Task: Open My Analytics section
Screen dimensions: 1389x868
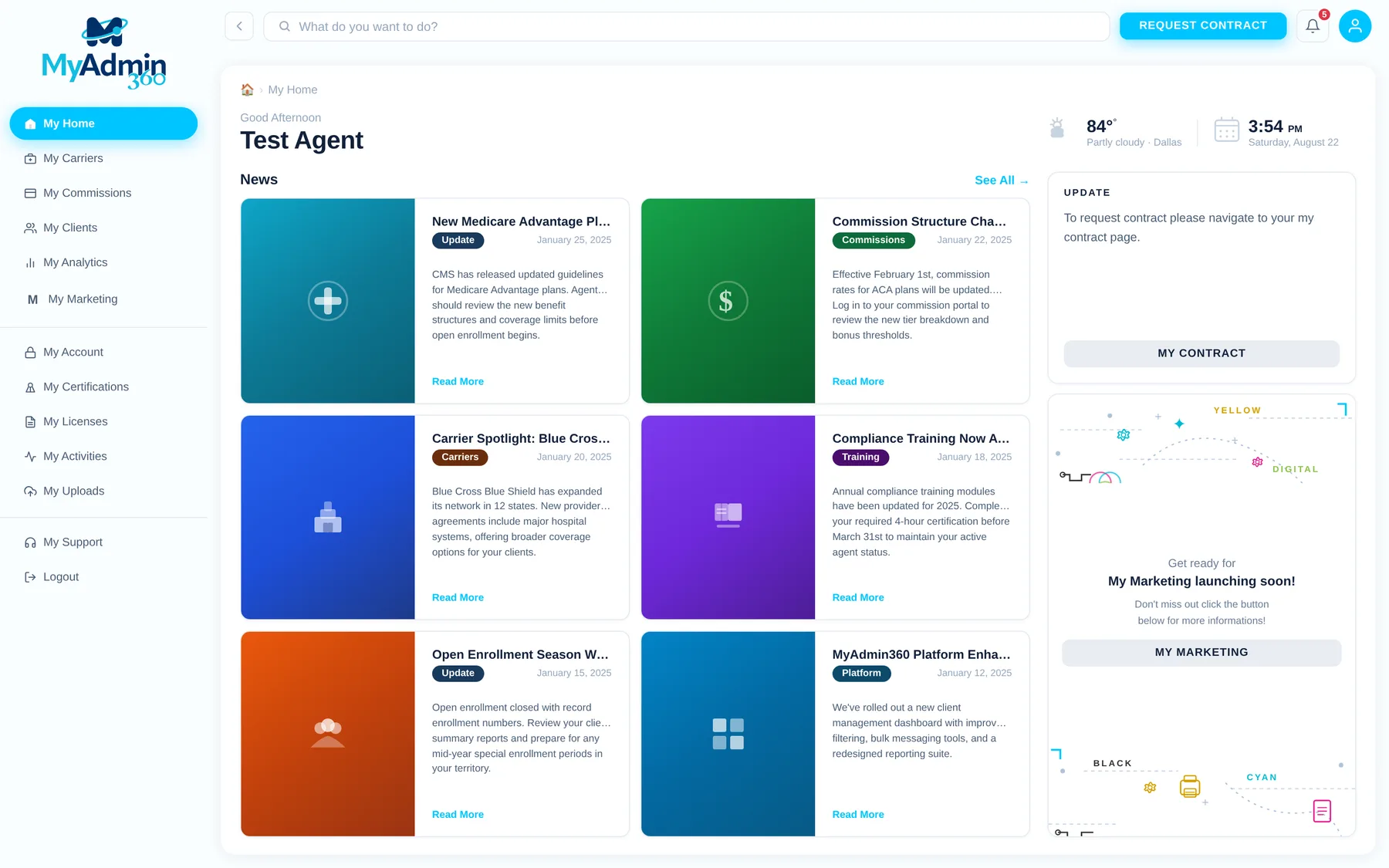Action: coord(103,262)
